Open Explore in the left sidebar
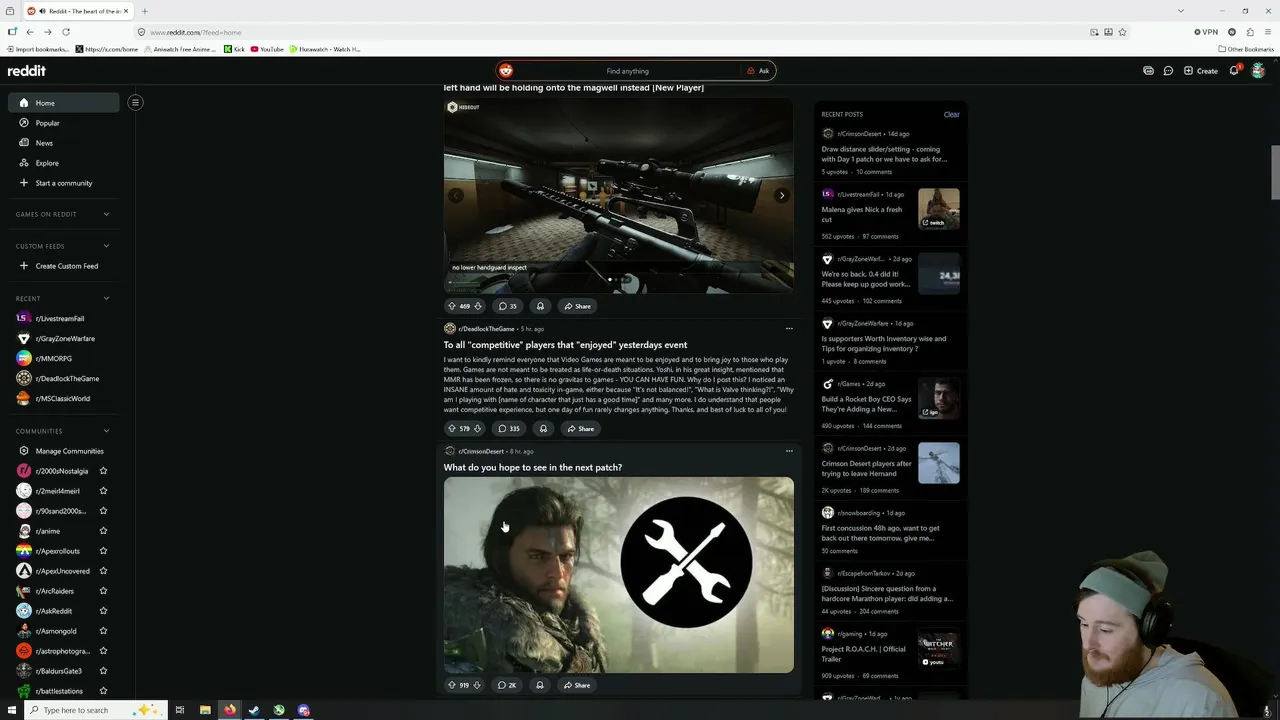Image resolution: width=1280 pixels, height=720 pixels. coord(64,163)
